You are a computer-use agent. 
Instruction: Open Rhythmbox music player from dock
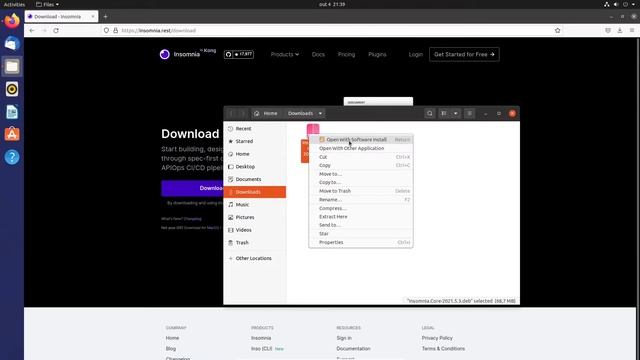click(x=12, y=89)
